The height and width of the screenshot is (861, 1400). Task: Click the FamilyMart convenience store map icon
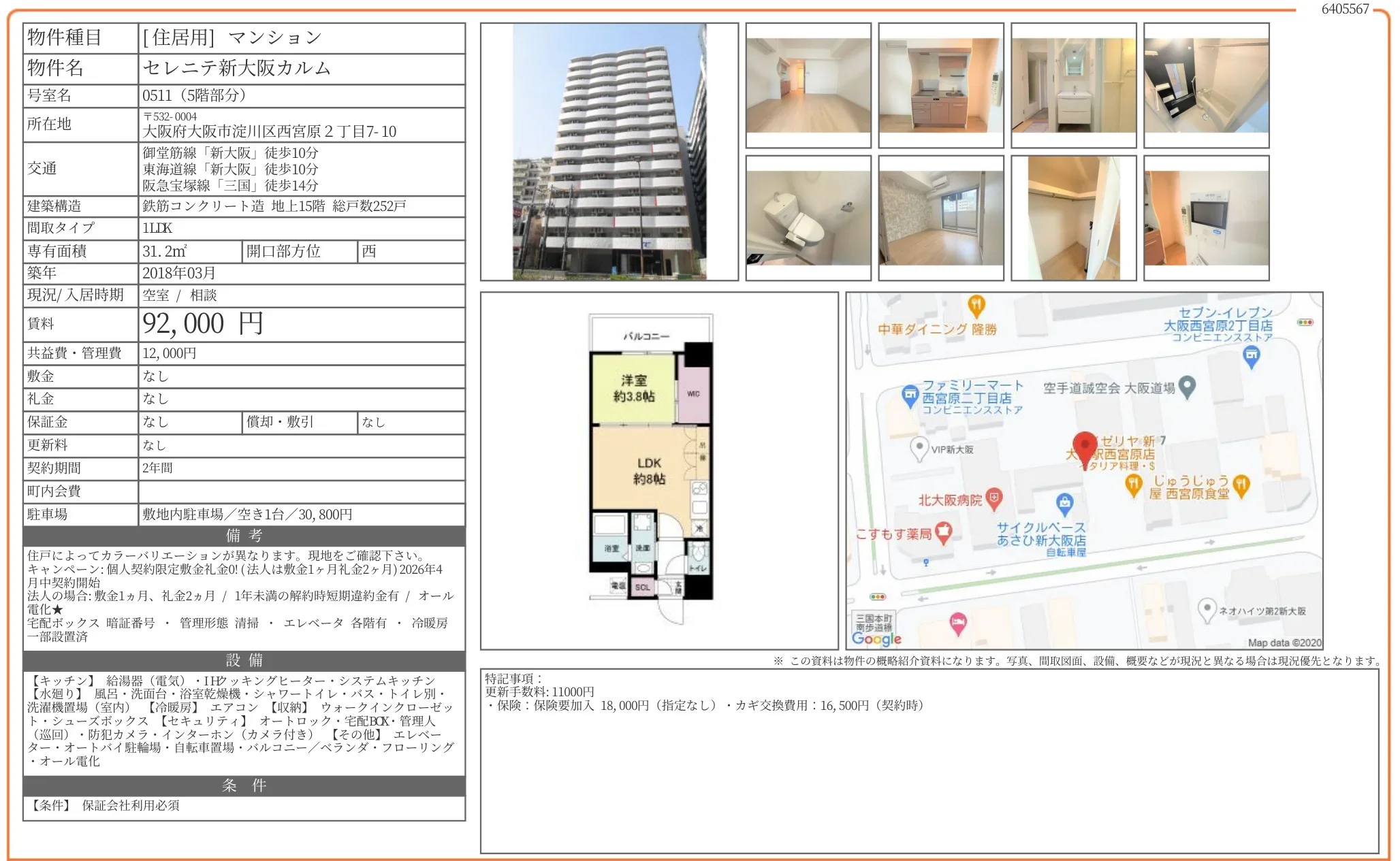910,395
